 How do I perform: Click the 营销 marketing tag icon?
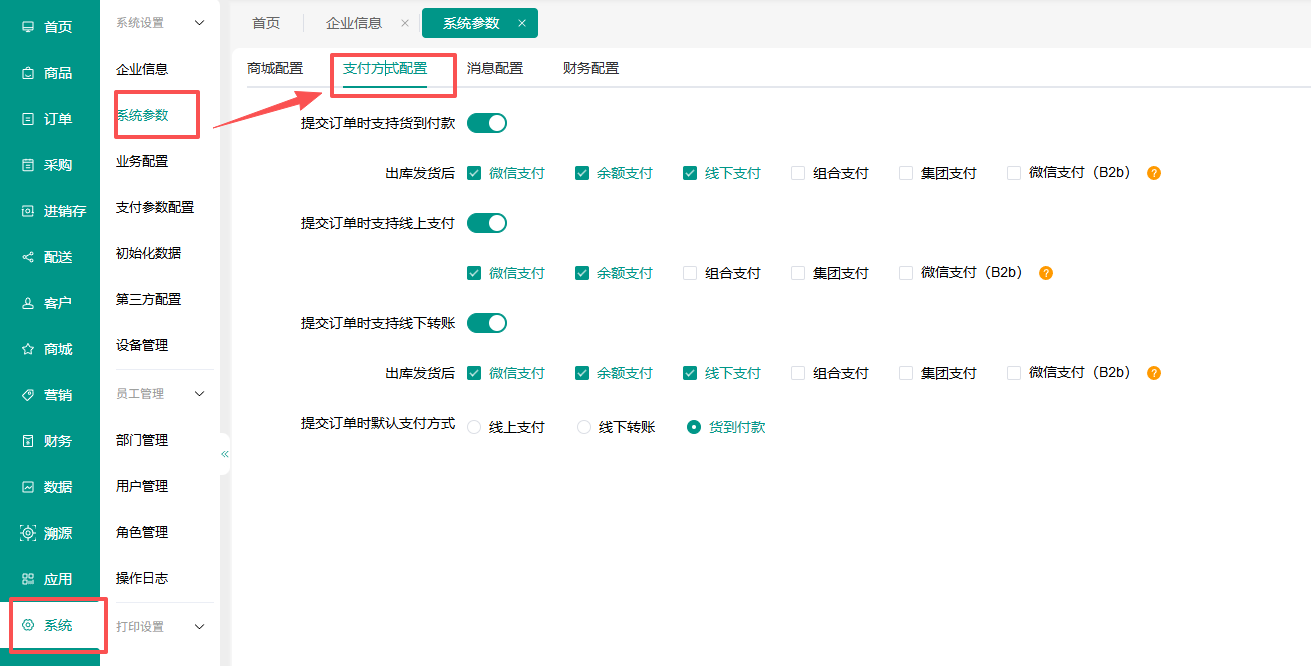(x=28, y=395)
